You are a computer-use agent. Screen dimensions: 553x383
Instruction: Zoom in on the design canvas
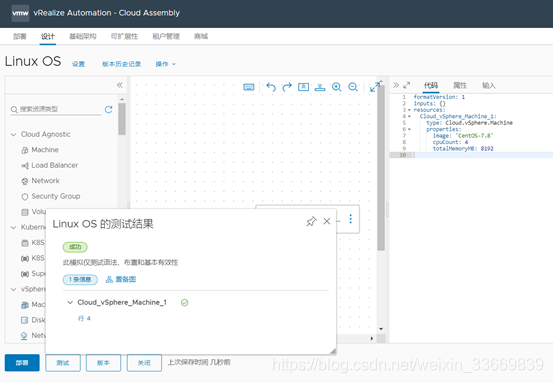(x=336, y=87)
